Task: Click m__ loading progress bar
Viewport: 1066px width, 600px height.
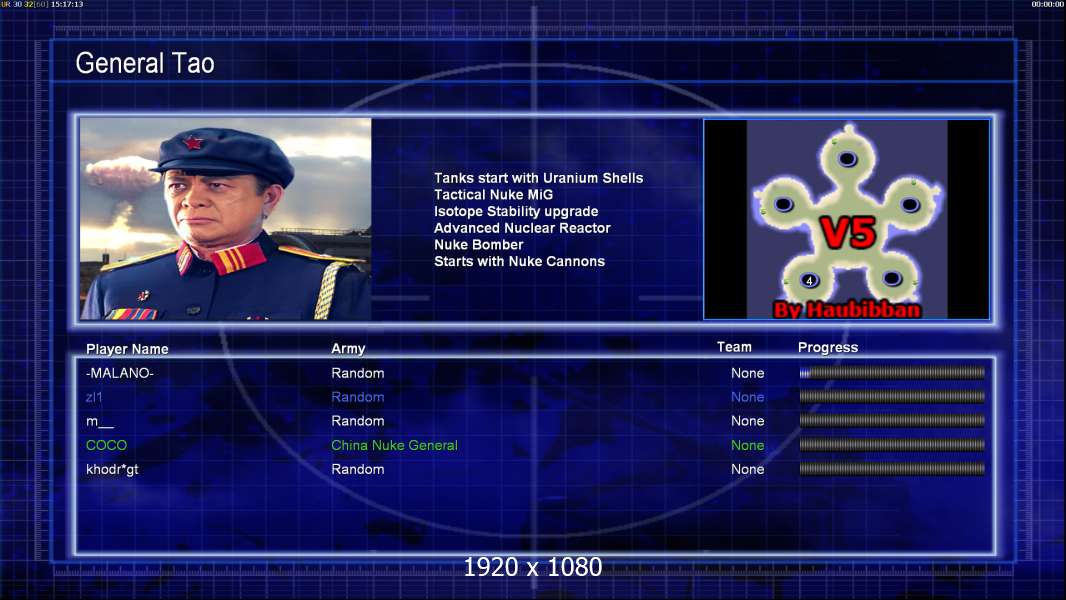Action: pyautogui.click(x=892, y=421)
